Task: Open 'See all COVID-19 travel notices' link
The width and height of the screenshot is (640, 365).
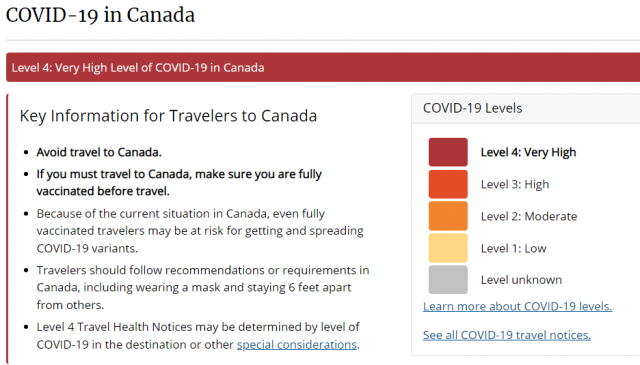Action: tap(507, 335)
